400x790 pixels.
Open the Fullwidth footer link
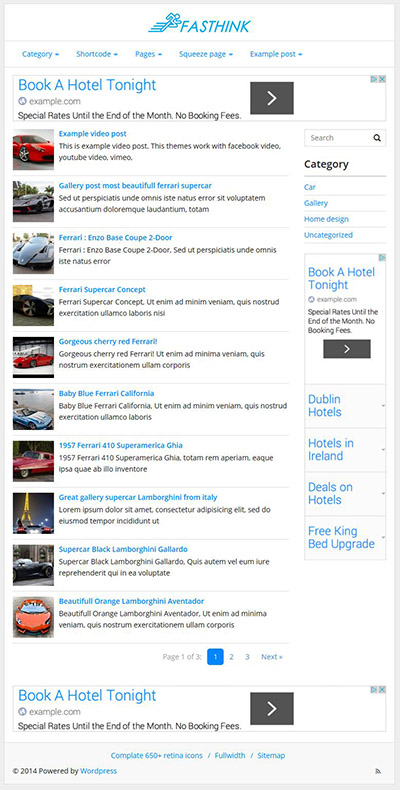pos(230,756)
